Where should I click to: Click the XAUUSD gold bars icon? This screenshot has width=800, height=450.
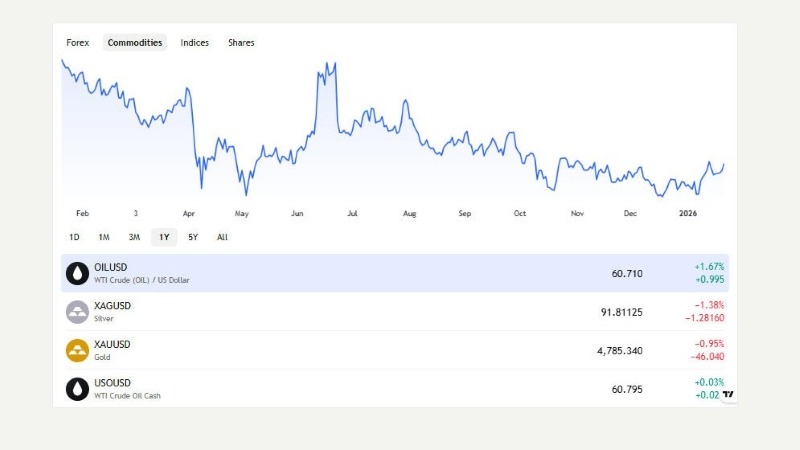(x=77, y=350)
